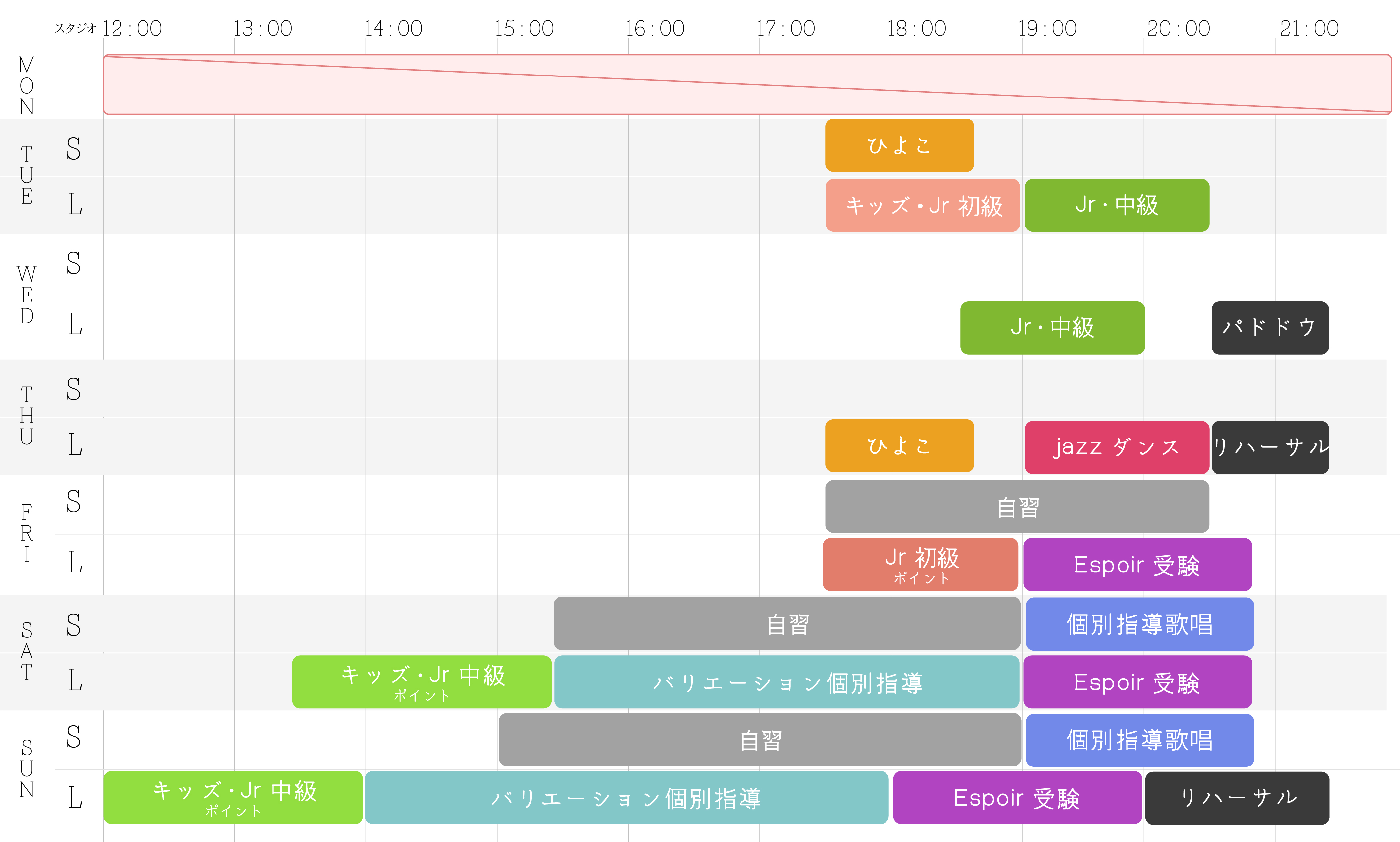Open Saturday 個別指導歌唱 block
The image size is (1400, 842).
pos(1140,624)
